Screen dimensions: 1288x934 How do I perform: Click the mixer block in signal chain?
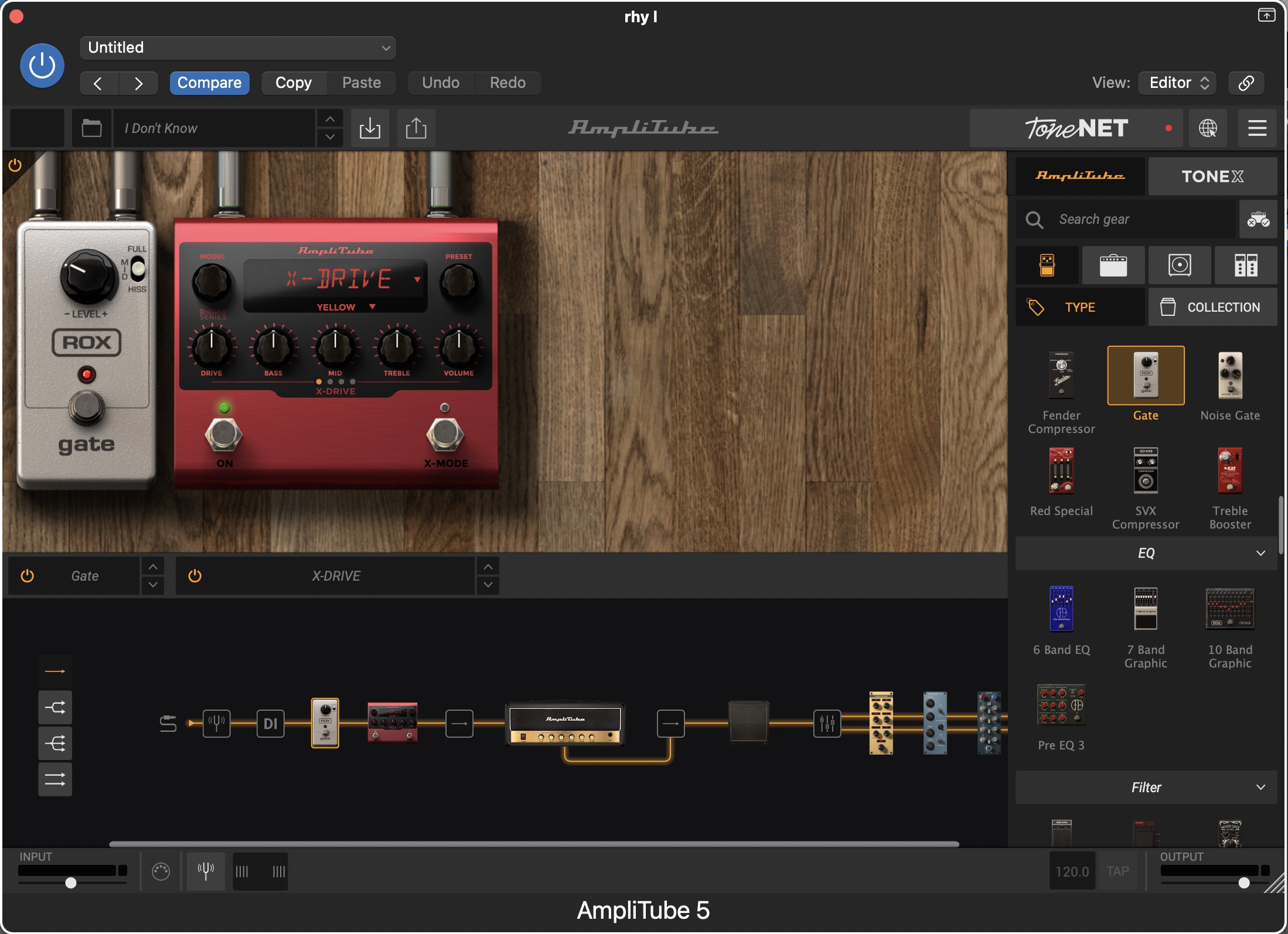pos(827,723)
